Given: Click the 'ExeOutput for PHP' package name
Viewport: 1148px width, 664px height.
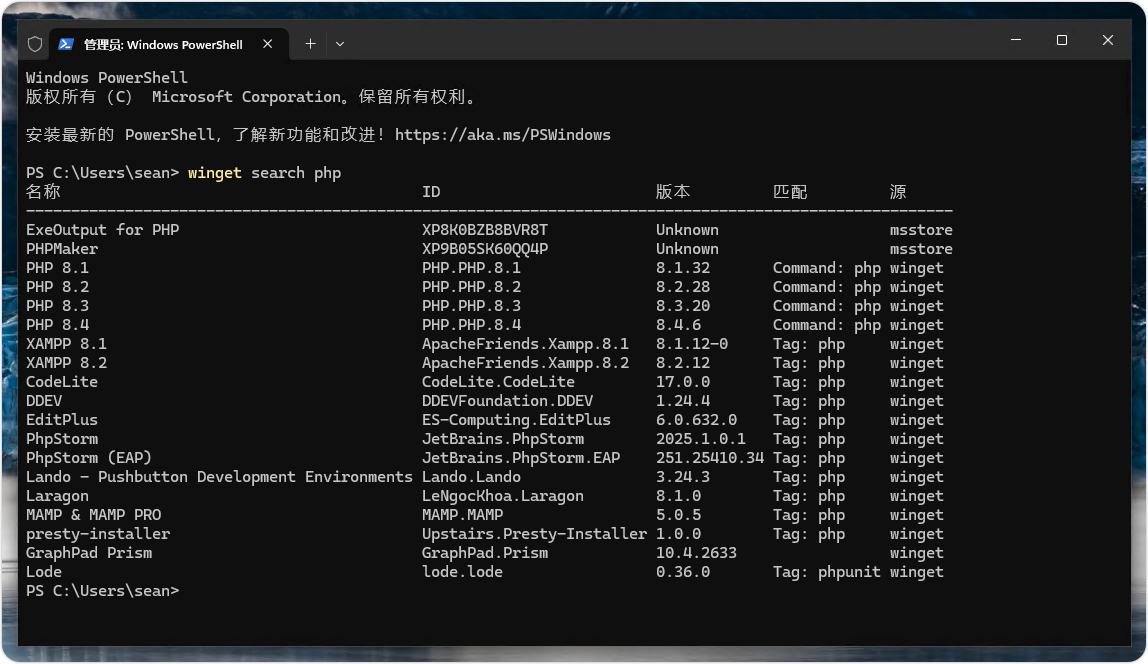Looking at the screenshot, I should [x=102, y=230].
